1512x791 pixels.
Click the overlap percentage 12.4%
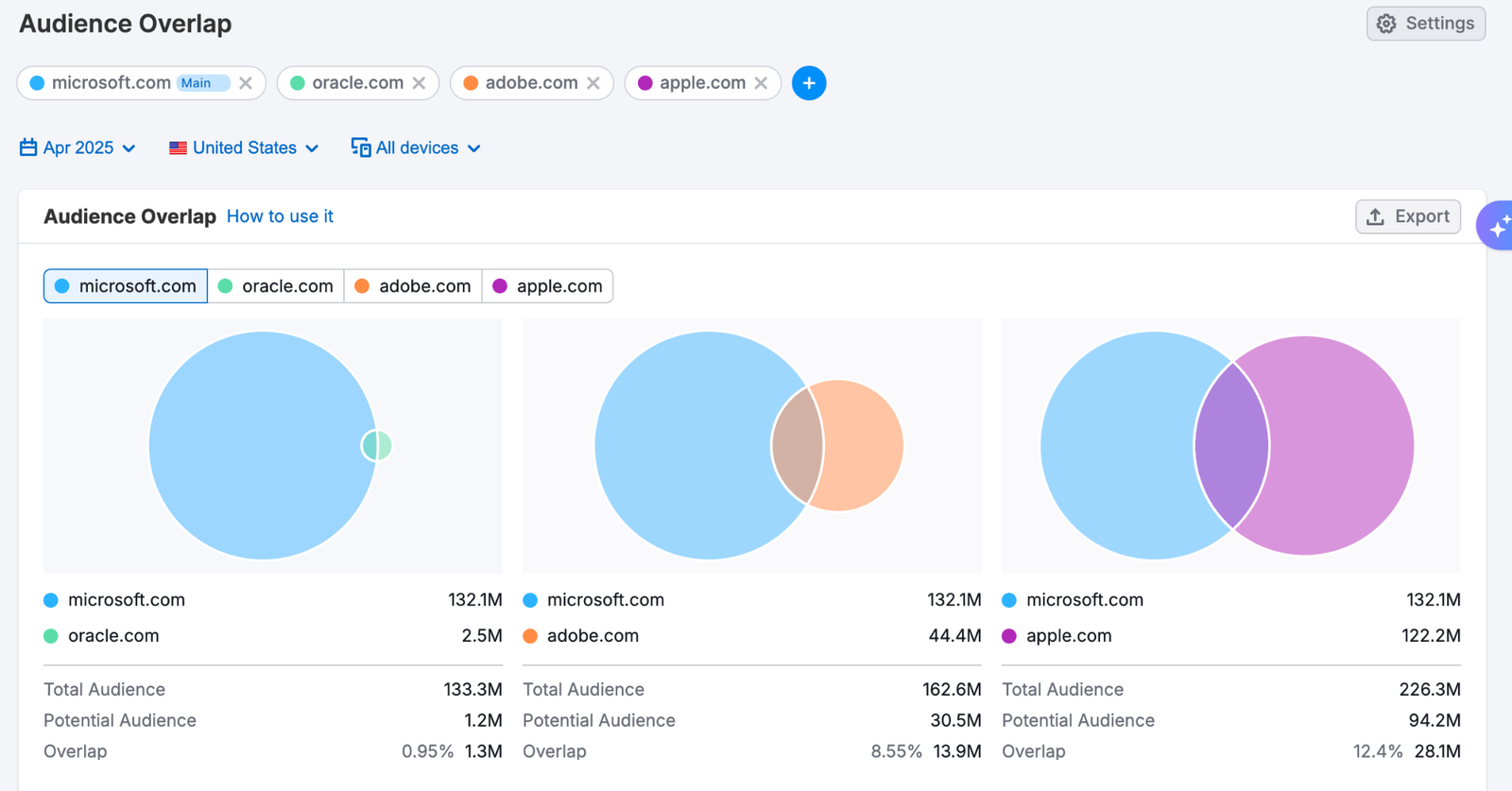[x=1378, y=751]
